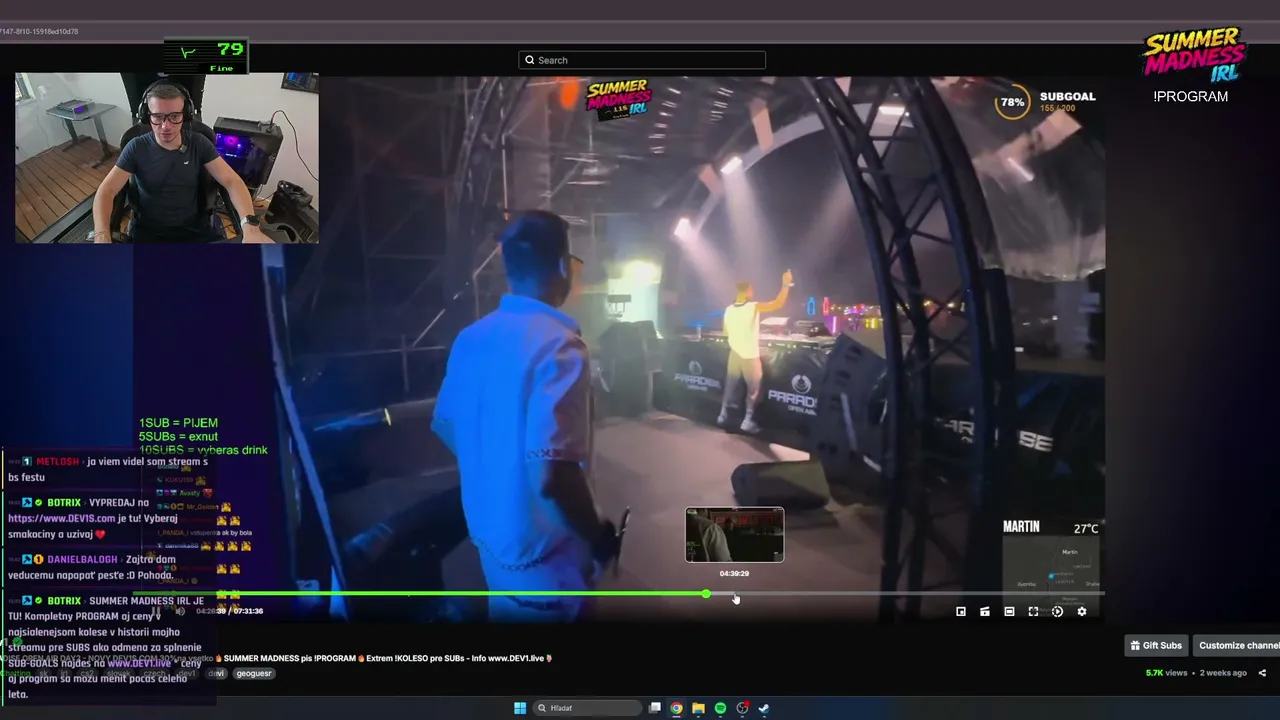Enter fullscreen video mode
1280x720 pixels.
click(x=1033, y=611)
